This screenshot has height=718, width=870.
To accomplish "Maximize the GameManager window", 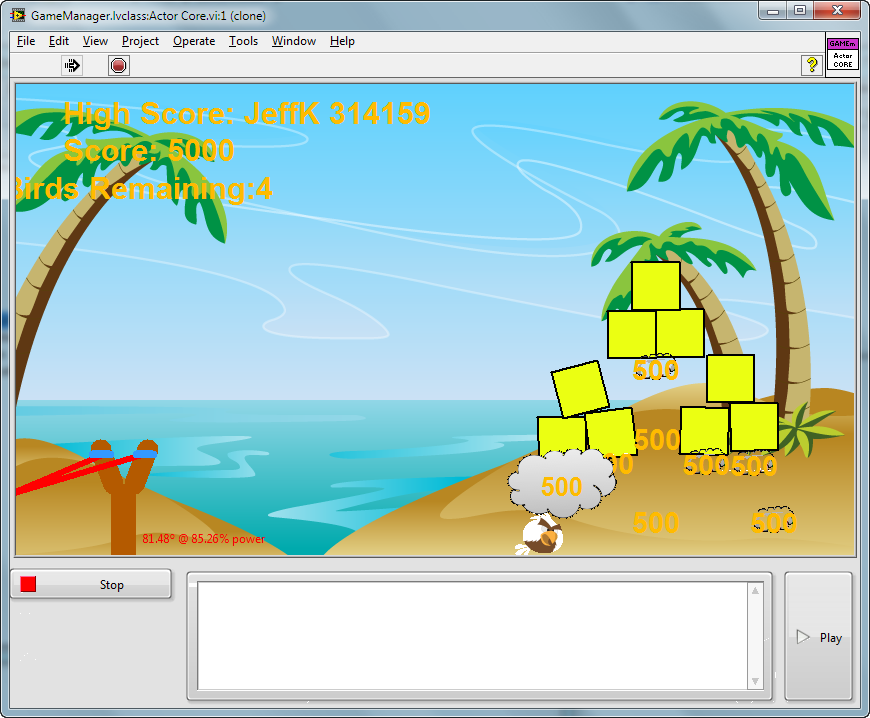I will pyautogui.click(x=800, y=11).
